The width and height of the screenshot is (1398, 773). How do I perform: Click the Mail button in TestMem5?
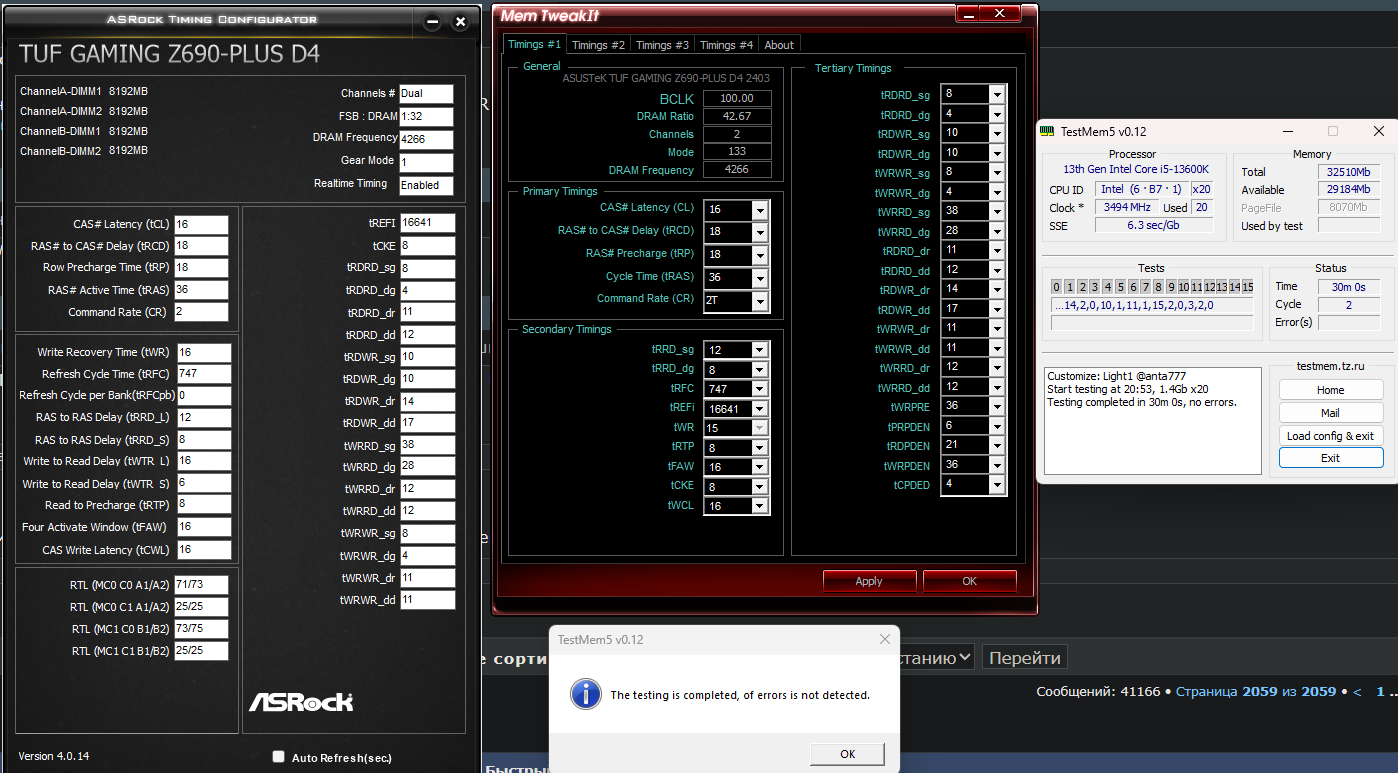pos(1331,413)
